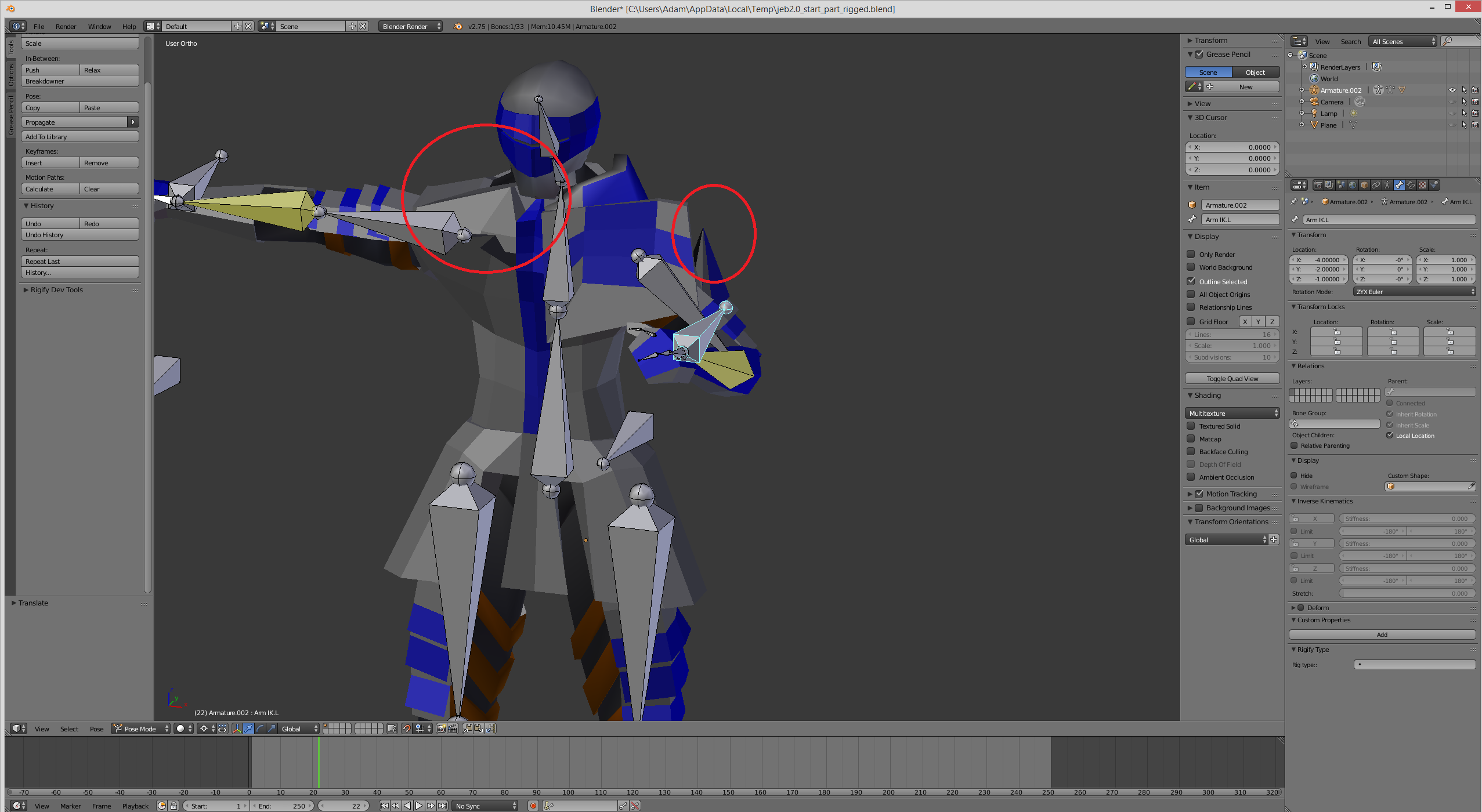Image resolution: width=1482 pixels, height=812 pixels.
Task: Select the scale manipulator icon
Action: (272, 728)
